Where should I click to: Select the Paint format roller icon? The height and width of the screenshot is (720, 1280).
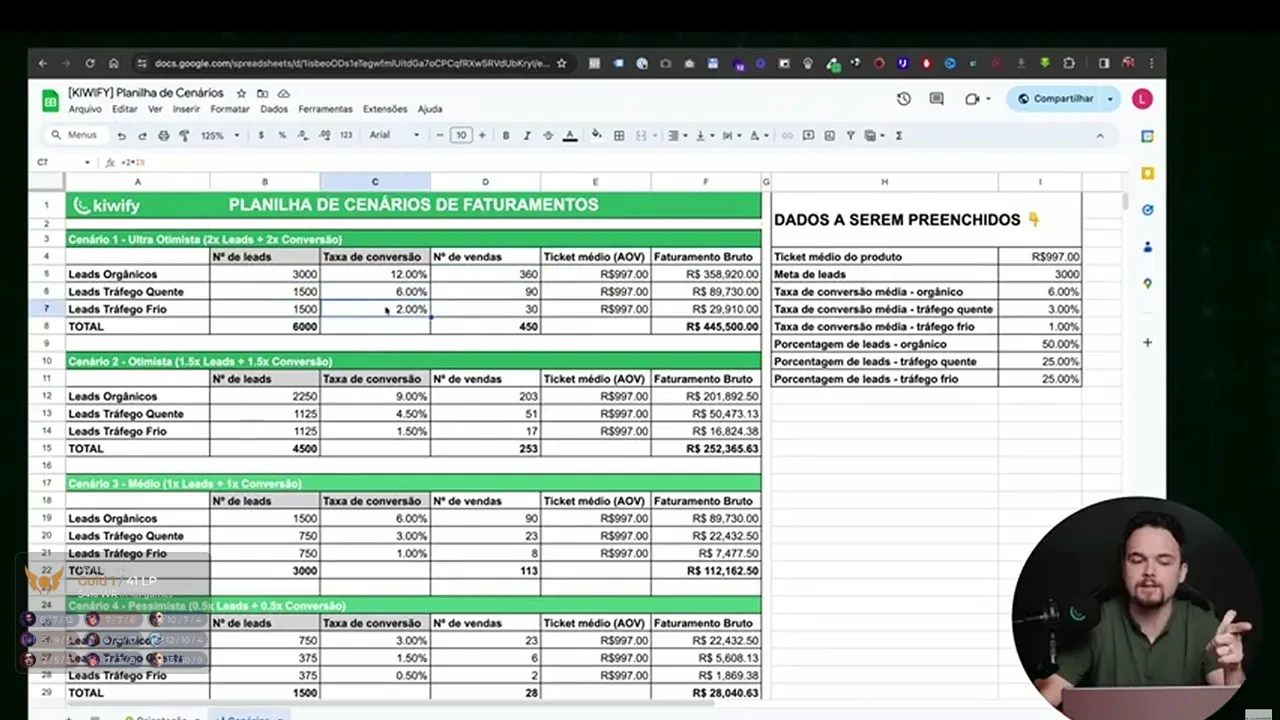pyautogui.click(x=184, y=135)
